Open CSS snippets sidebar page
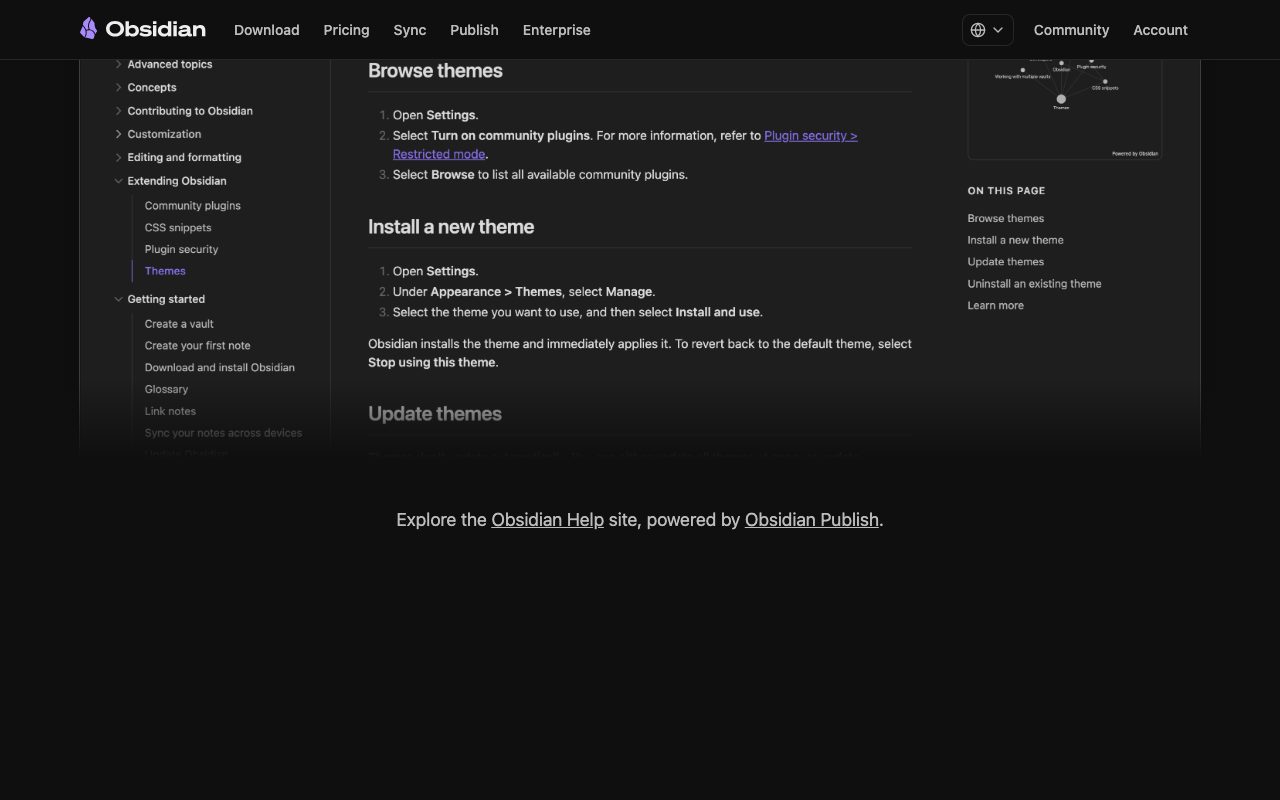This screenshot has width=1280, height=800. click(178, 227)
